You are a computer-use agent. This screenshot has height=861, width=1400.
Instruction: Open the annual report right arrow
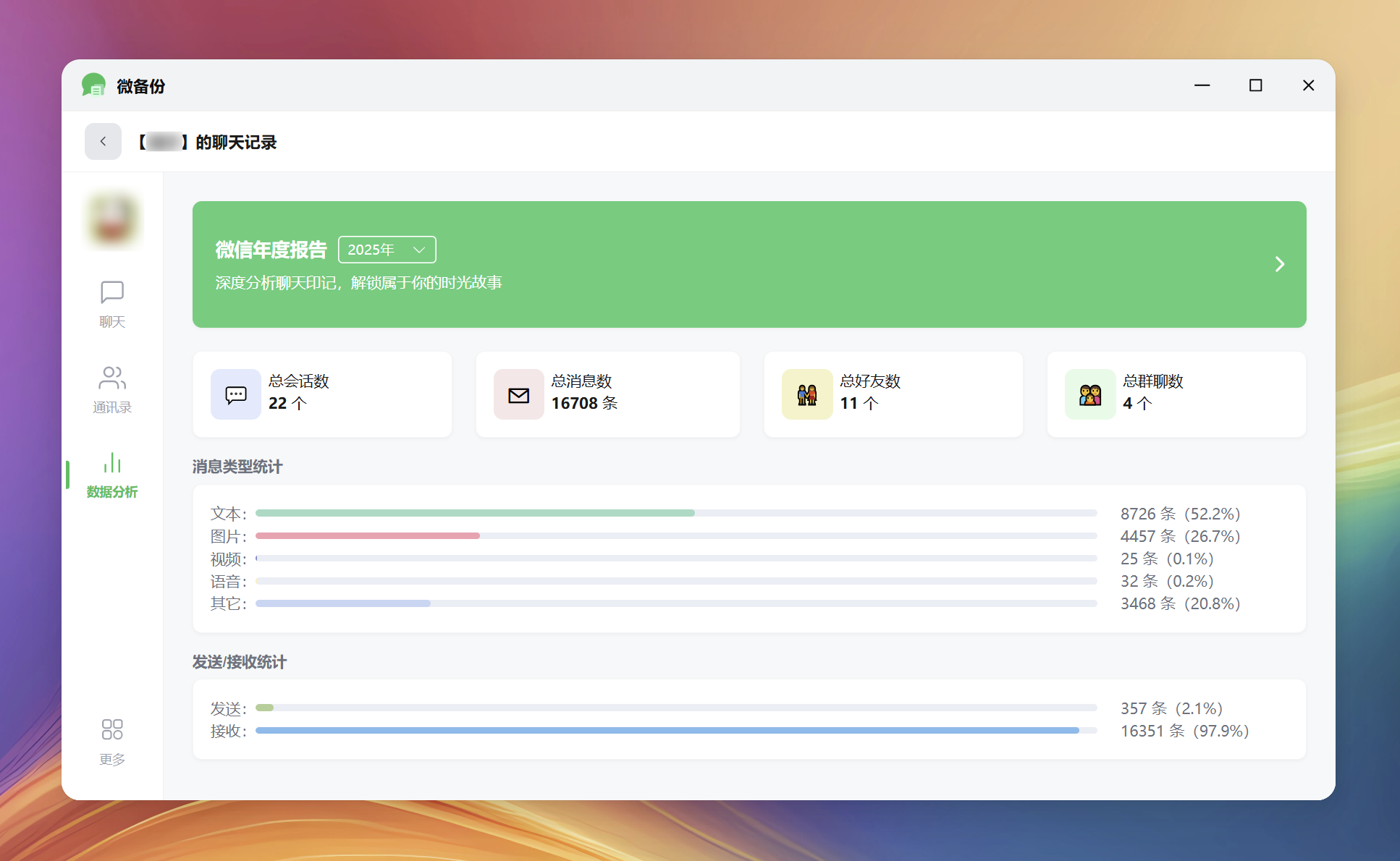1280,264
